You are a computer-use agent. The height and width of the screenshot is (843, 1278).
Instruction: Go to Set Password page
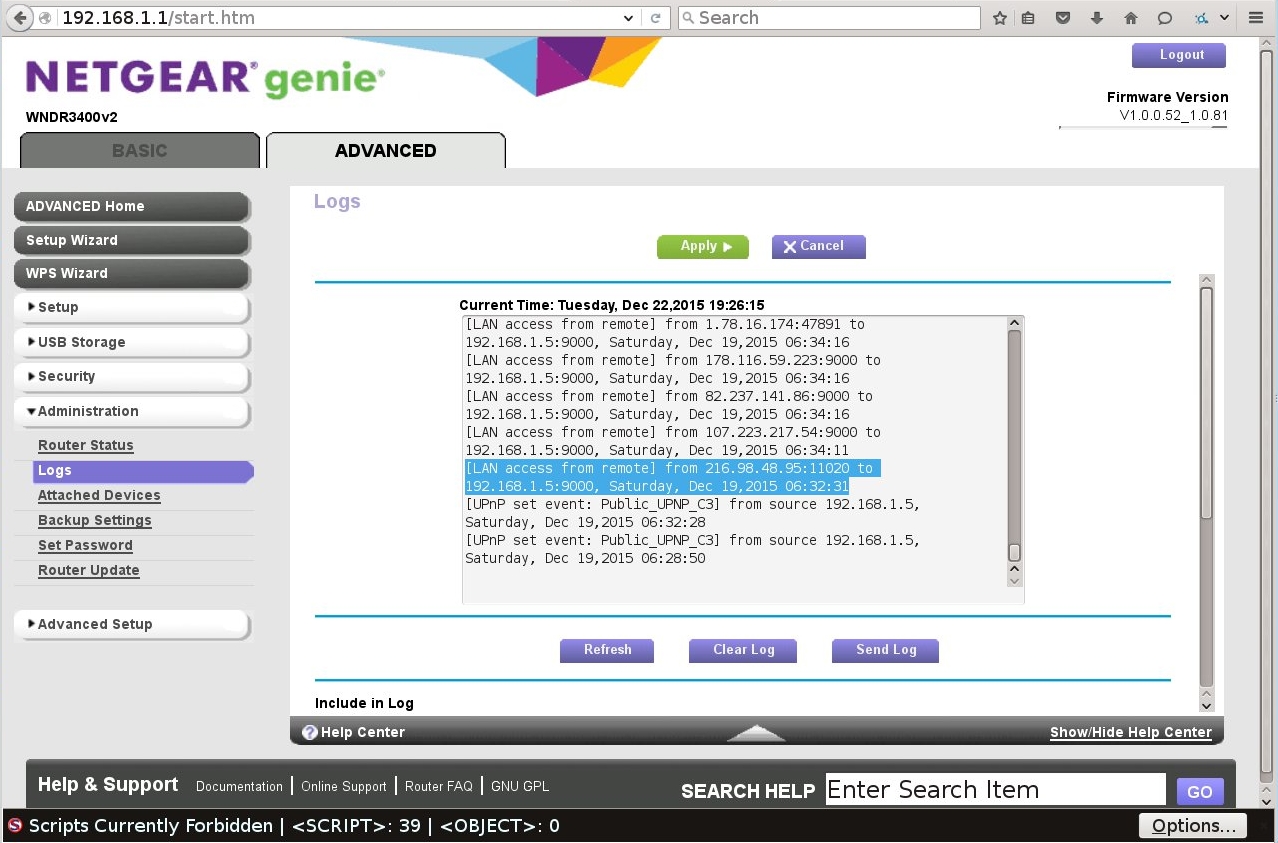tap(85, 546)
